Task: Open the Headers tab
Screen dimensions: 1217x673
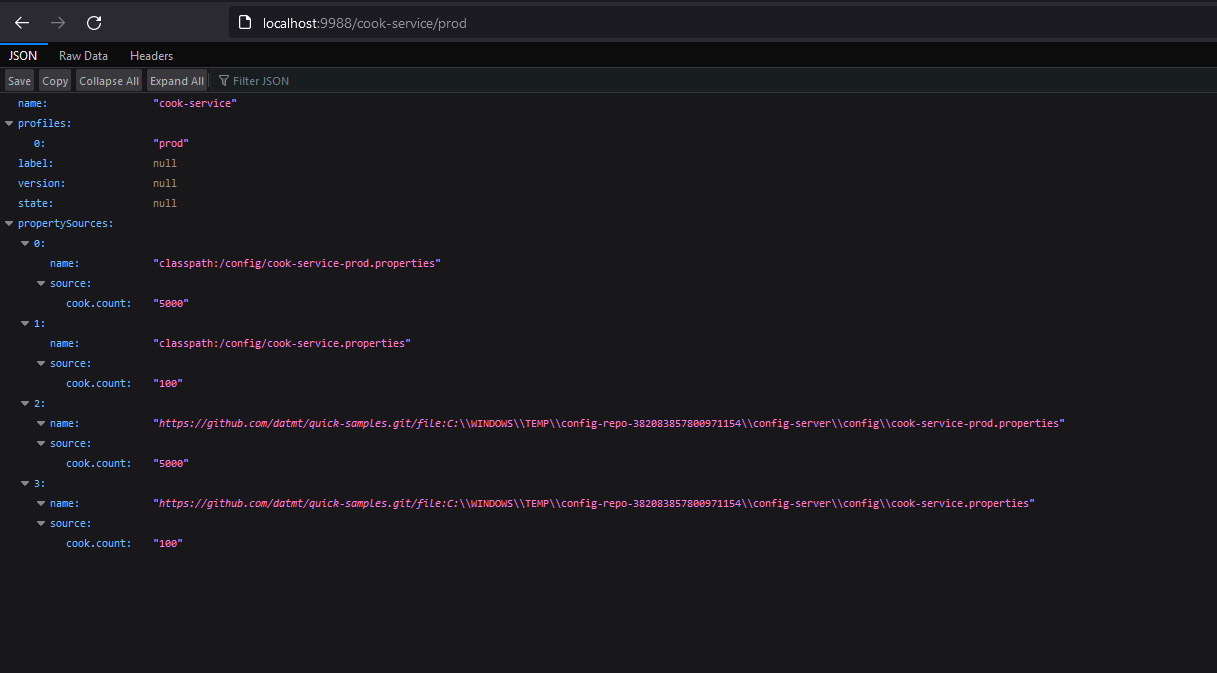Action: pyautogui.click(x=151, y=55)
